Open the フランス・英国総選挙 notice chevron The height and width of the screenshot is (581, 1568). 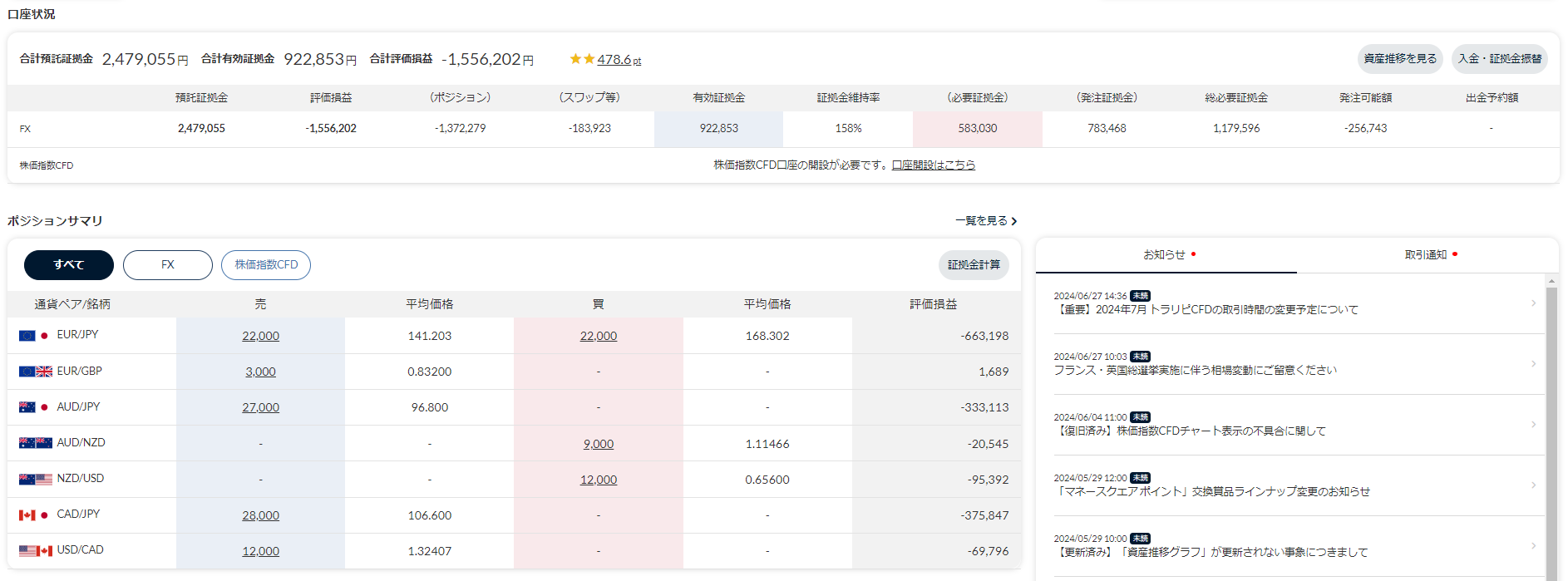click(x=1533, y=364)
